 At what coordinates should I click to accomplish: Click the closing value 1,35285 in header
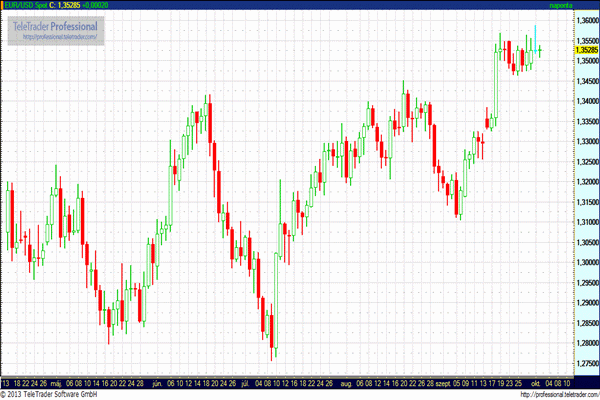(x=79, y=6)
